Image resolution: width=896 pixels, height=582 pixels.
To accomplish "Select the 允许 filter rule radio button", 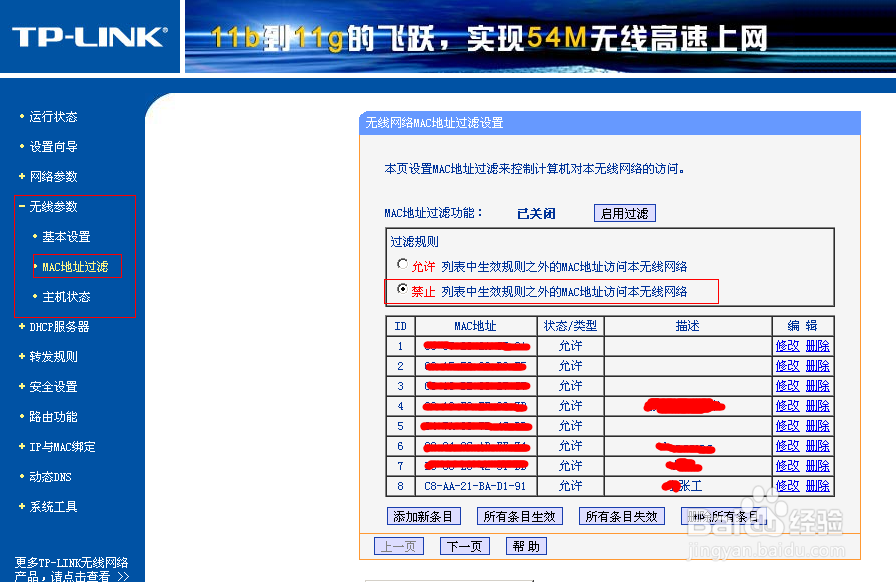I will pos(402,264).
